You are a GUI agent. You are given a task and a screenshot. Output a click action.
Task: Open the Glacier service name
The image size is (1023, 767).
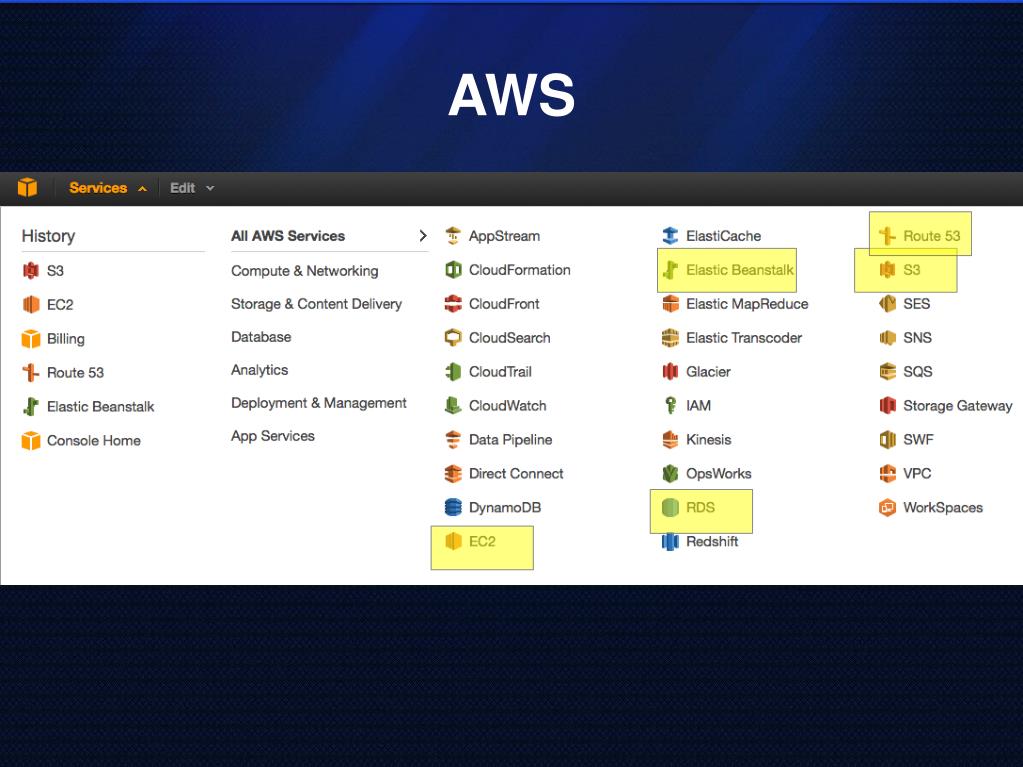click(x=708, y=371)
